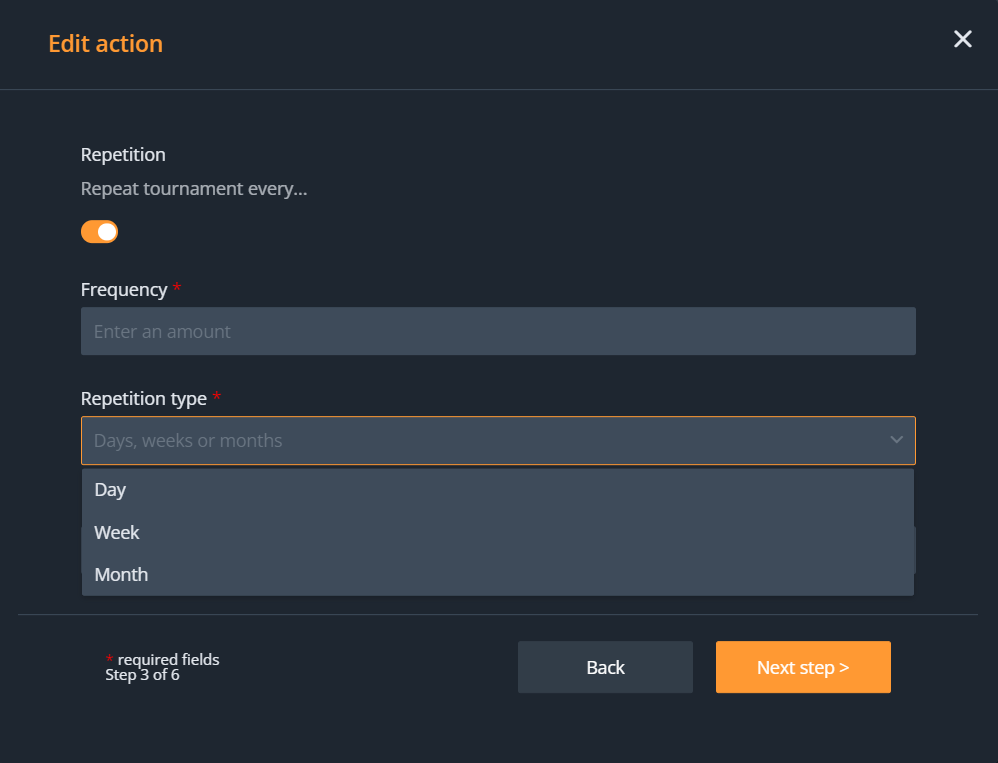The height and width of the screenshot is (763, 998).
Task: Click the Repetition type field label
Action: click(x=144, y=398)
